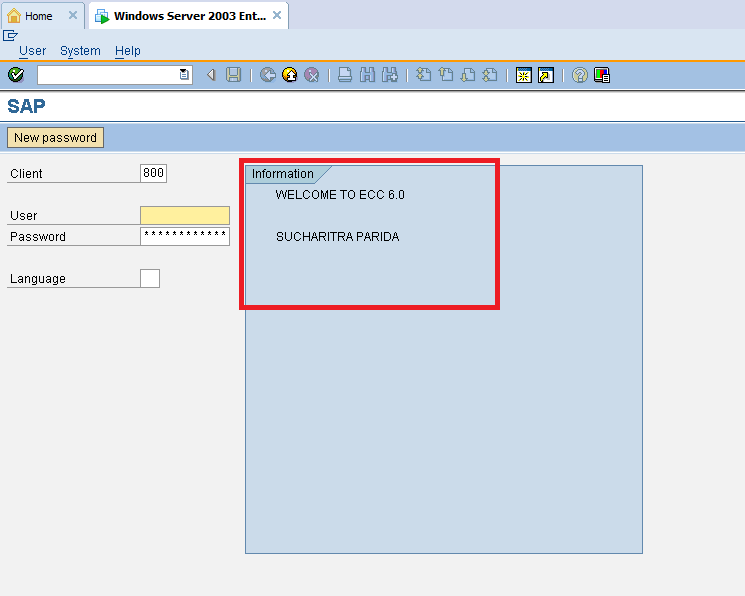Collapse the command field arrow
Screen dimensions: 745x596
[211, 75]
